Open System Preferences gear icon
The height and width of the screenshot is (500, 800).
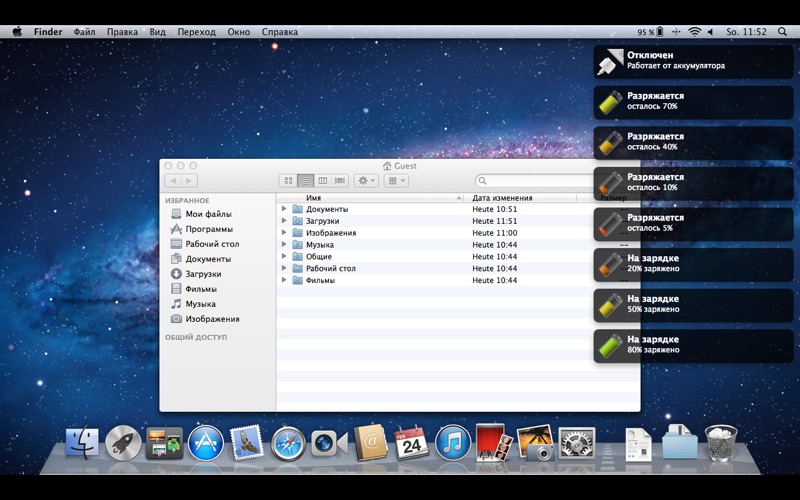577,443
